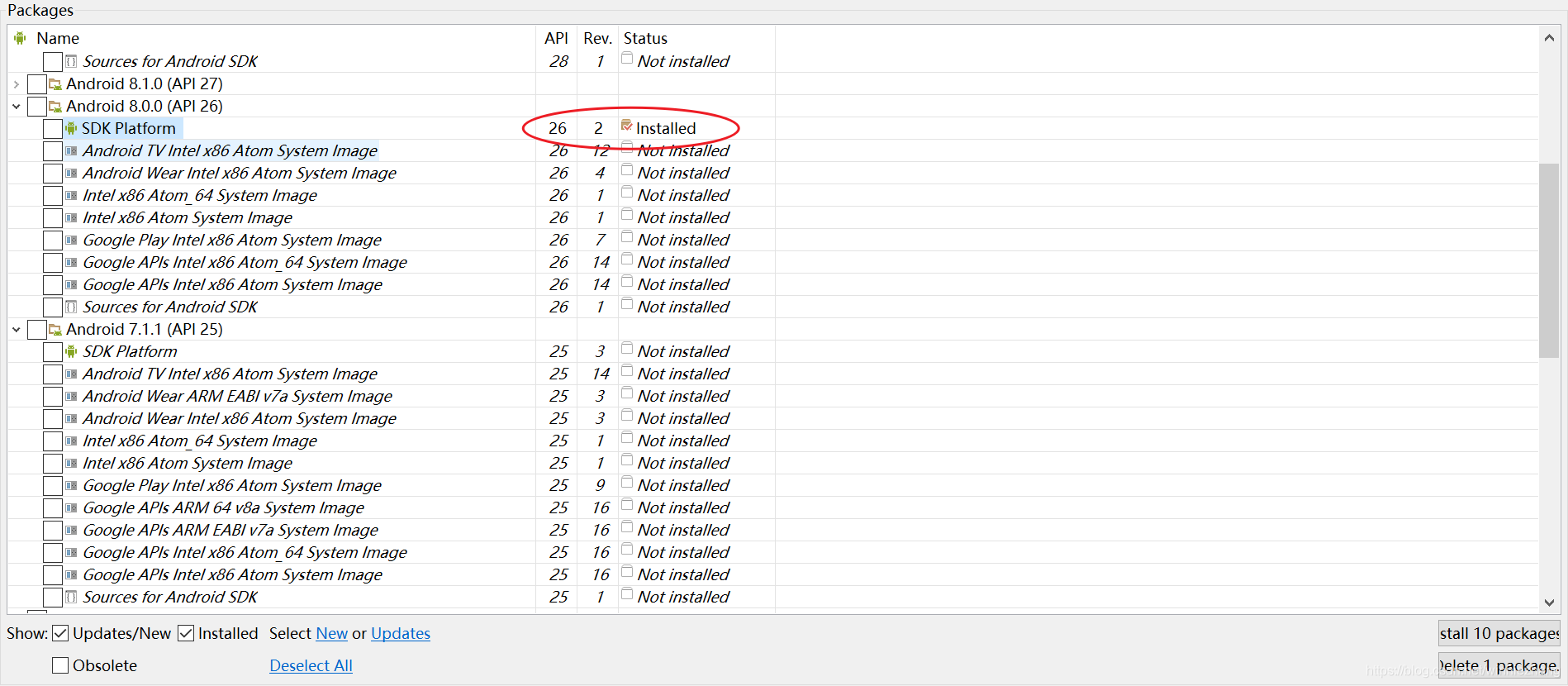Click the Rev. column header
Image resolution: width=1568 pixels, height=686 pixels.
(597, 38)
